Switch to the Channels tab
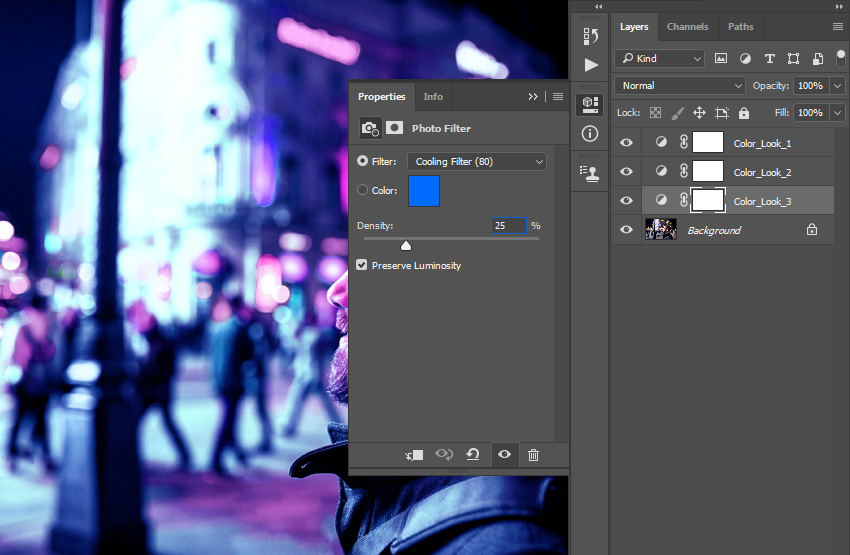Viewport: 850px width, 555px height. (x=687, y=27)
